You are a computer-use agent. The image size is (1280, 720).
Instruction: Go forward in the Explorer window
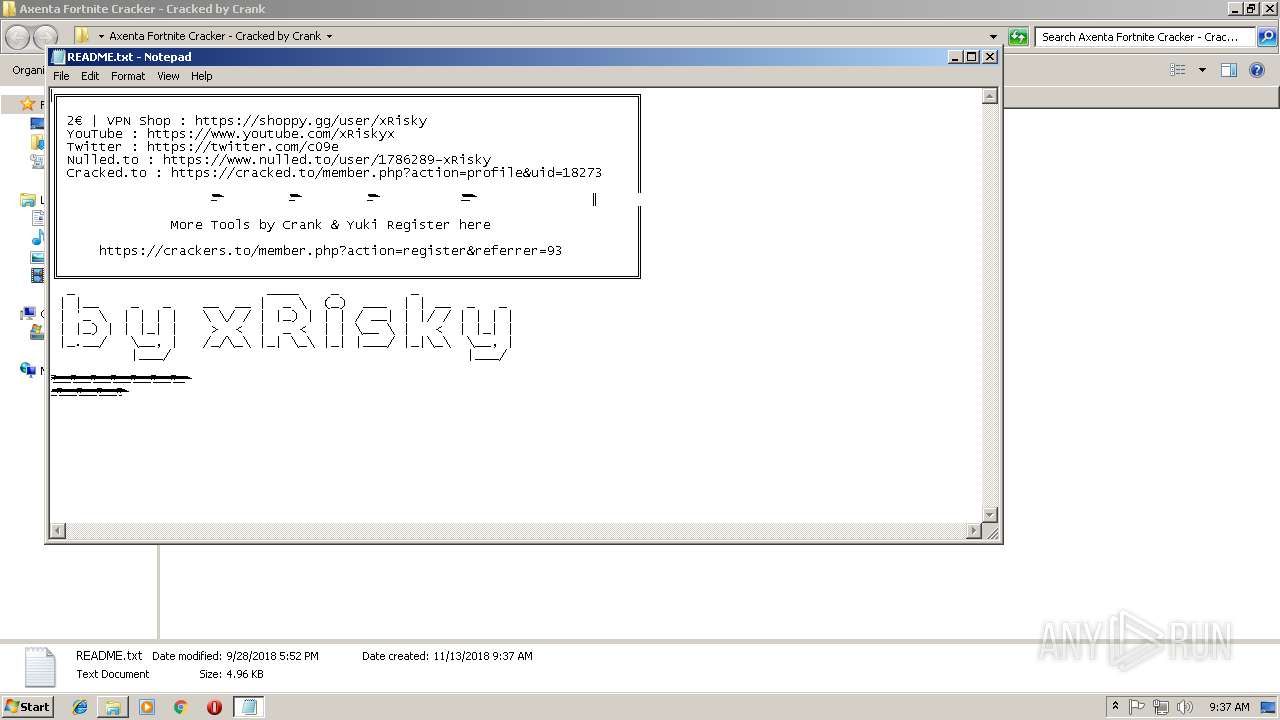[45, 37]
